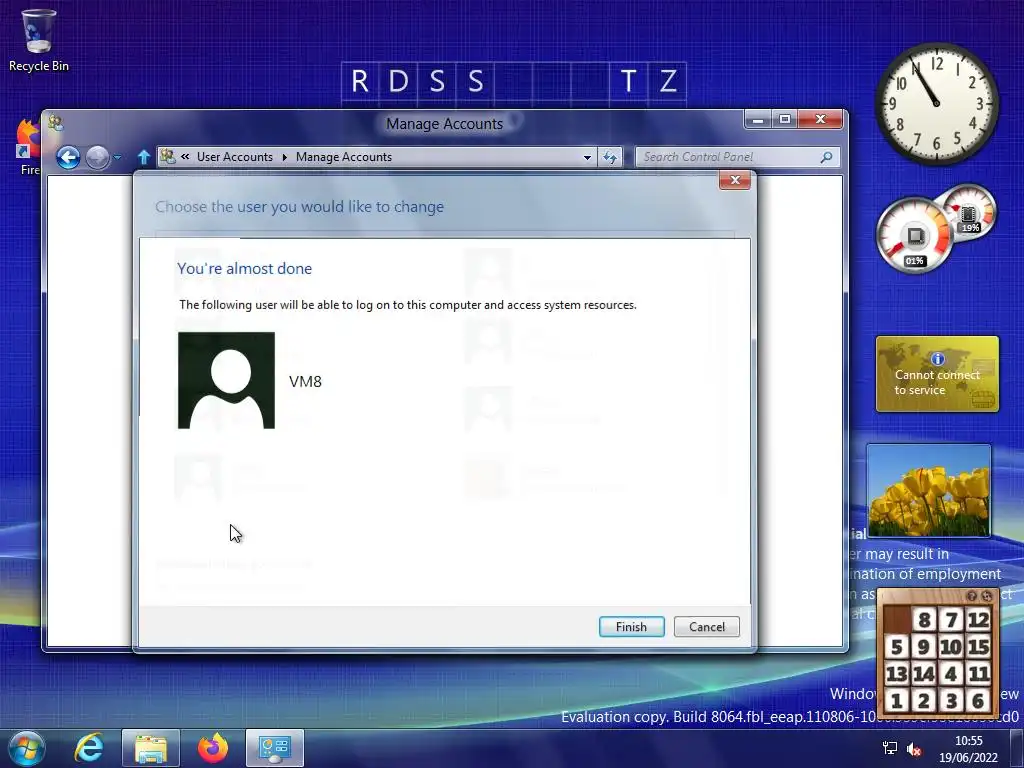Go back in Manage Accounts window
The image size is (1024, 768).
[x=69, y=157]
